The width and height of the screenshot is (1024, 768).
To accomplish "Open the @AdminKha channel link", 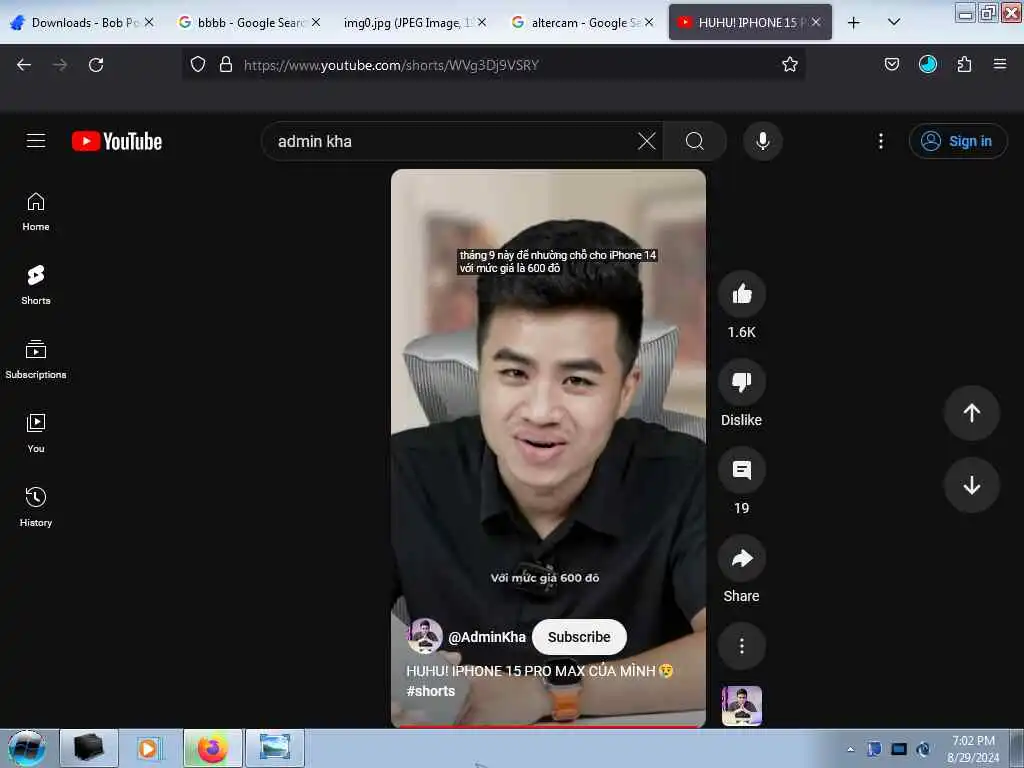I will click(487, 637).
